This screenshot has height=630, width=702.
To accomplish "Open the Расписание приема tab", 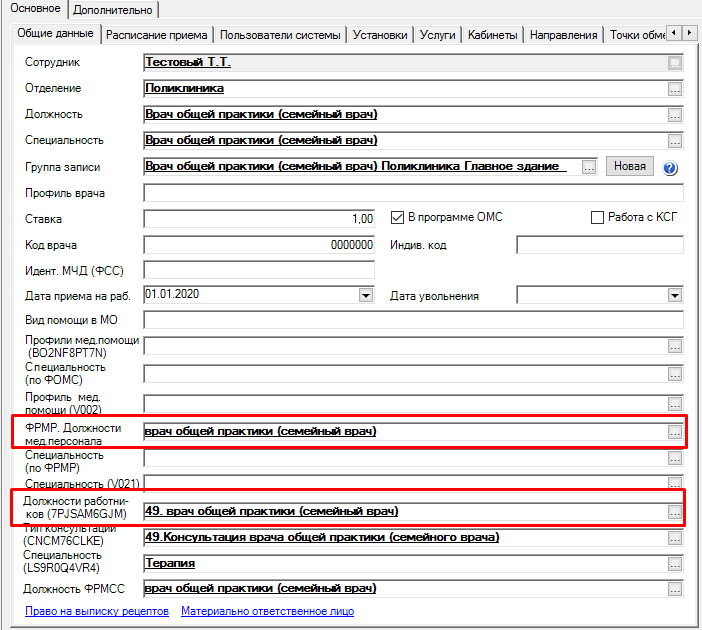I will [157, 35].
